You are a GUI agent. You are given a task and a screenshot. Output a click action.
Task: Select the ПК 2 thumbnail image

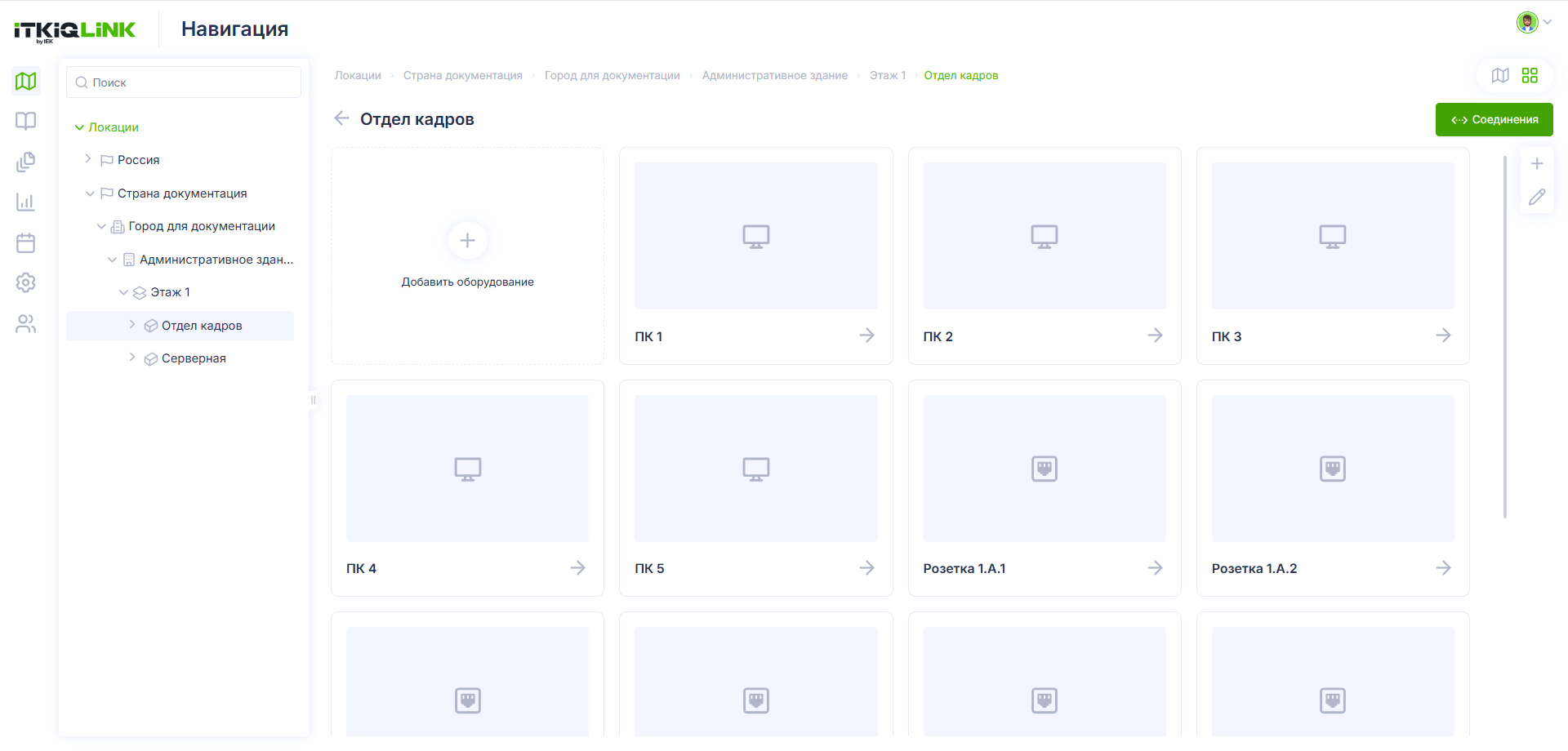click(x=1045, y=236)
